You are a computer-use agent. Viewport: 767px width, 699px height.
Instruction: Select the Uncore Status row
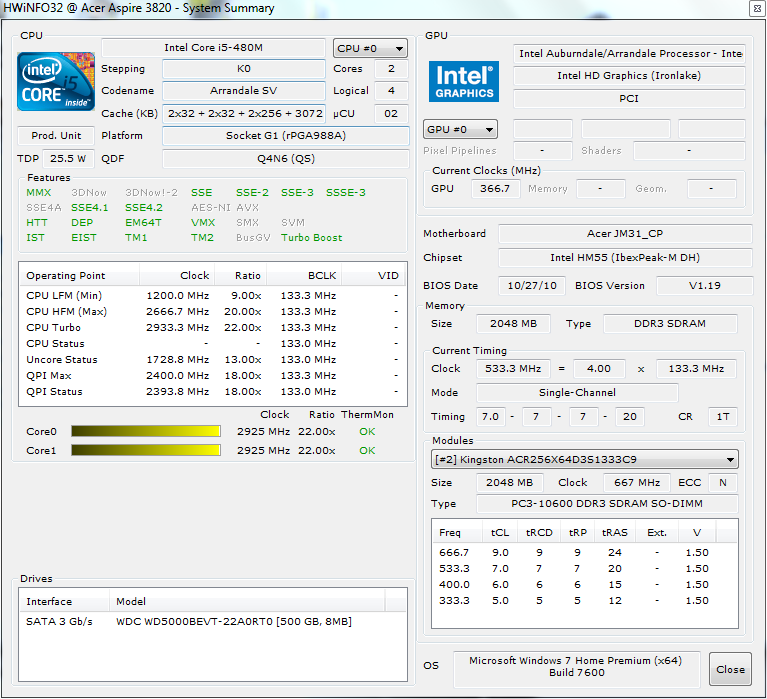[213, 360]
